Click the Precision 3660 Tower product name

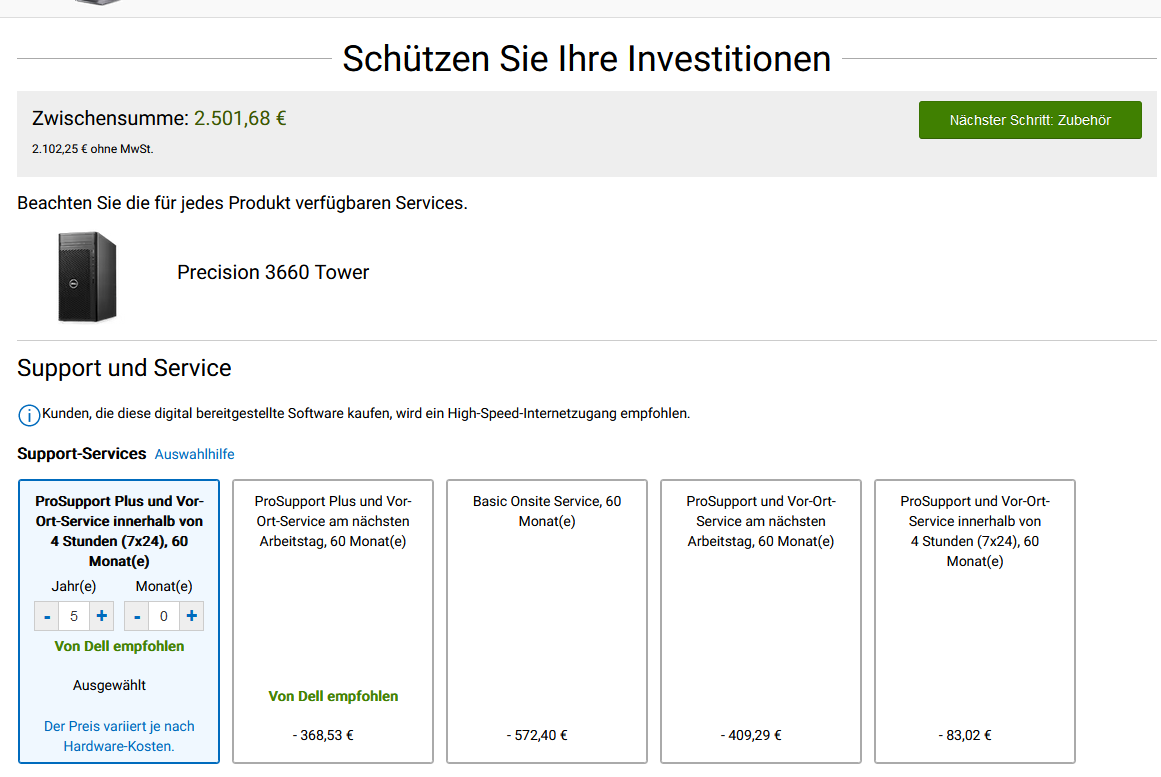(272, 271)
